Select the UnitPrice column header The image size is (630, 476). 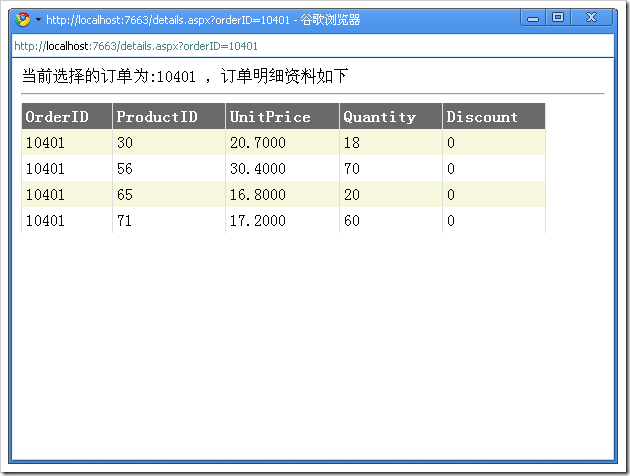coord(270,117)
